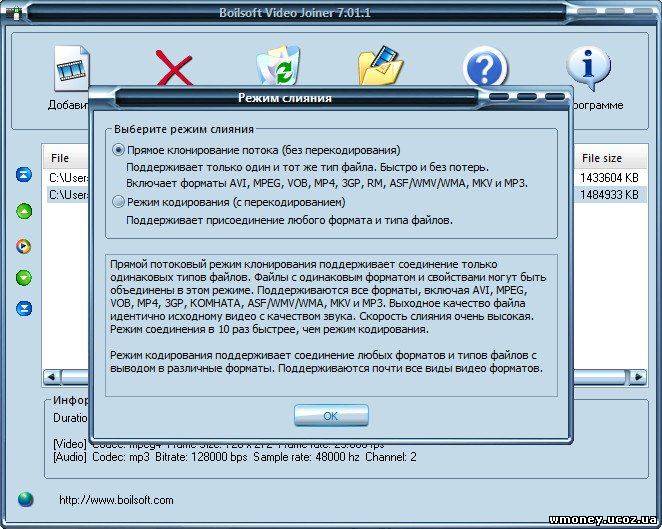Viewport: 662px width, 529px height.
Task: Click the folder merge video icon
Action: 380,65
